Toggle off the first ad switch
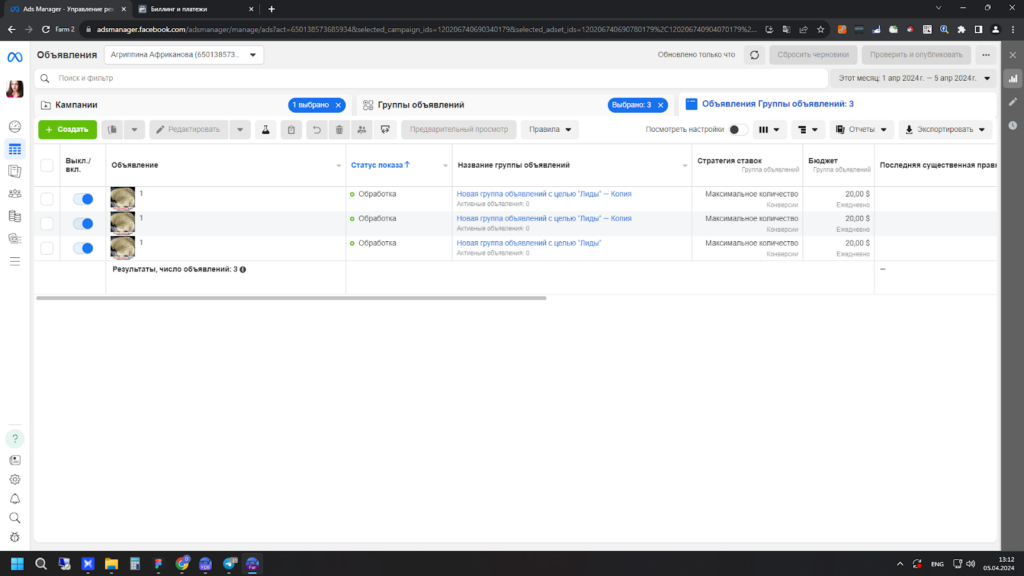 pyautogui.click(x=83, y=199)
